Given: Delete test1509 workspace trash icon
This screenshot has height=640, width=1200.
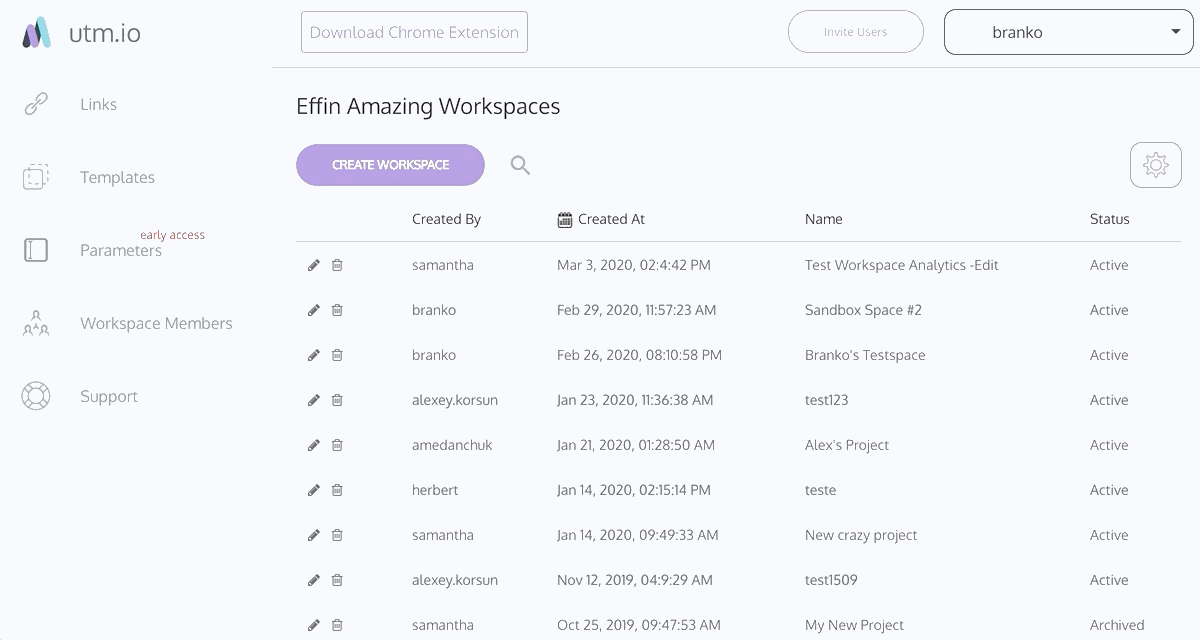Looking at the screenshot, I should click(x=337, y=580).
